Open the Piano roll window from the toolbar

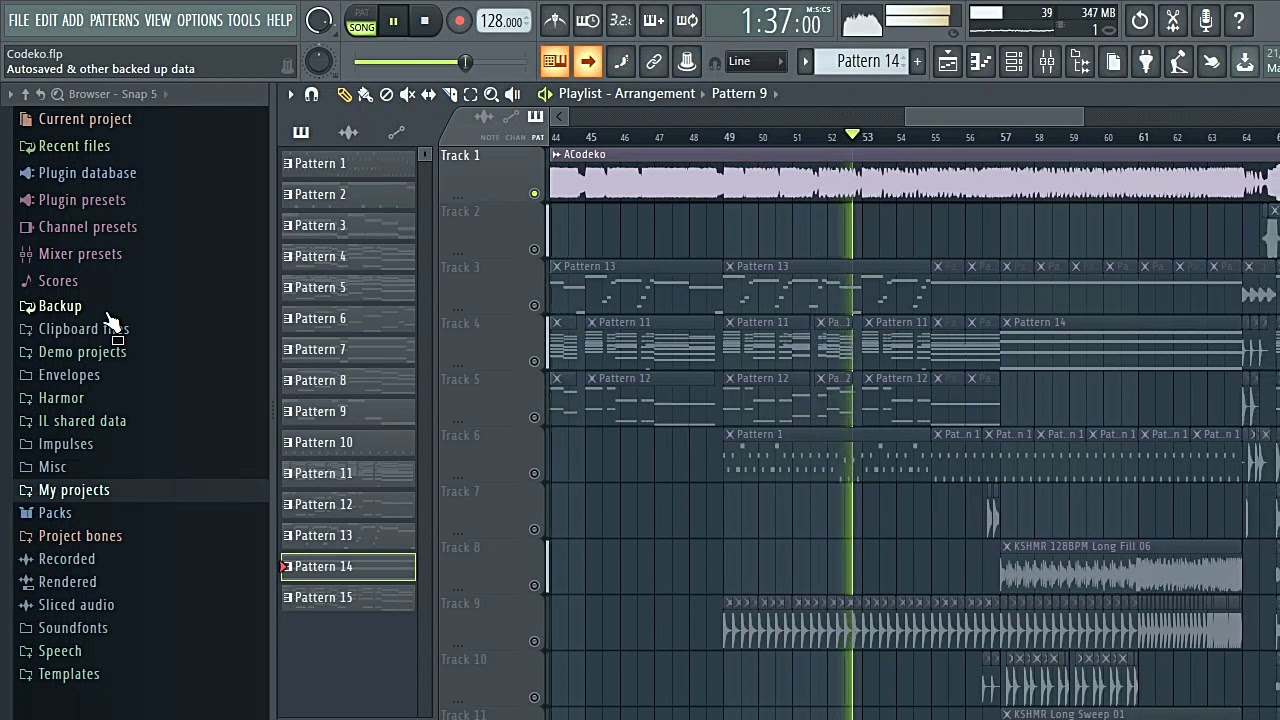(x=981, y=62)
